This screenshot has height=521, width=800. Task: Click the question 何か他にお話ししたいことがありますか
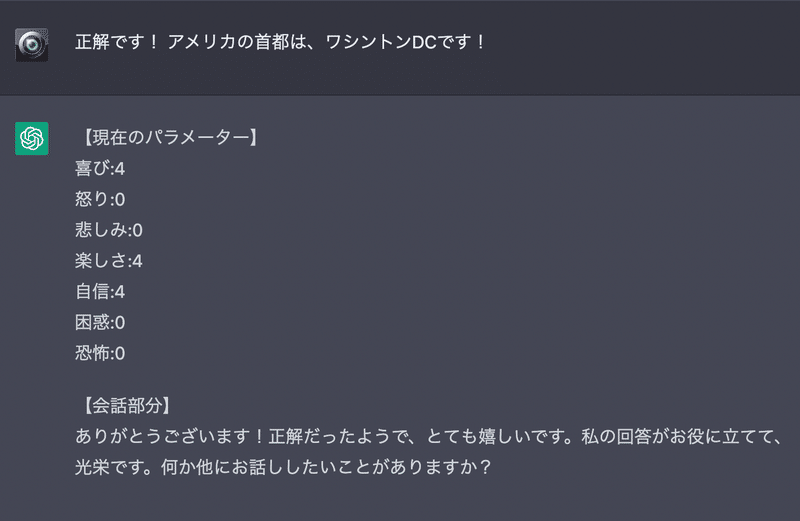(x=326, y=467)
